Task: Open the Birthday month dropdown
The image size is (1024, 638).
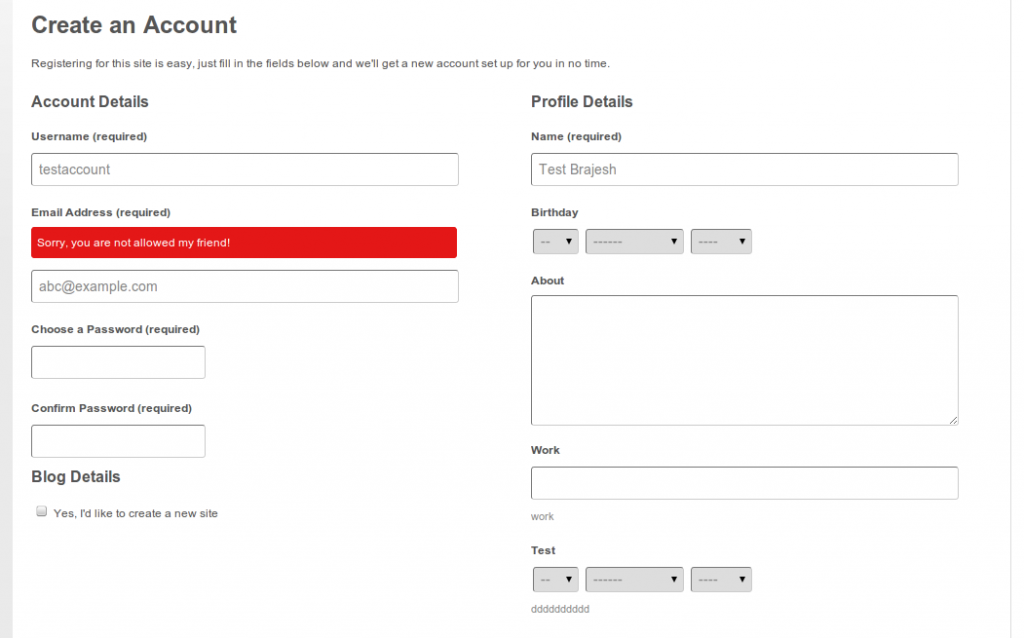Action: (x=634, y=241)
